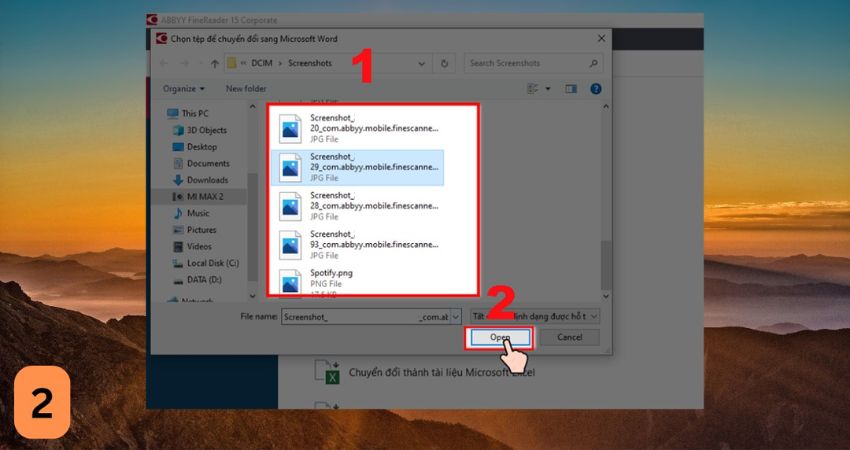Click the Cancel button
Viewport: 850px width, 450px height.
[569, 338]
